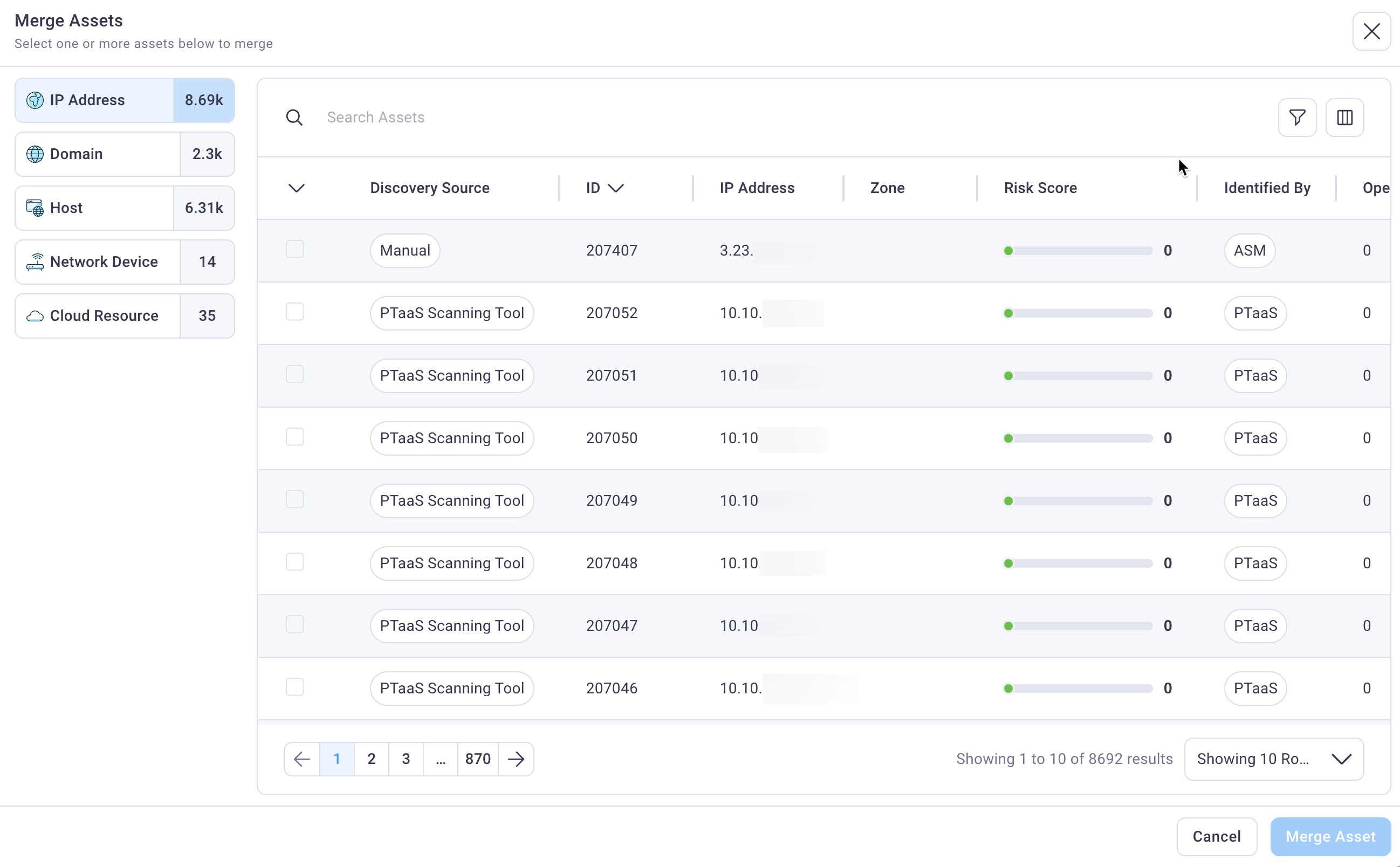
Task: Go to next page arrow
Action: pyautogui.click(x=516, y=759)
